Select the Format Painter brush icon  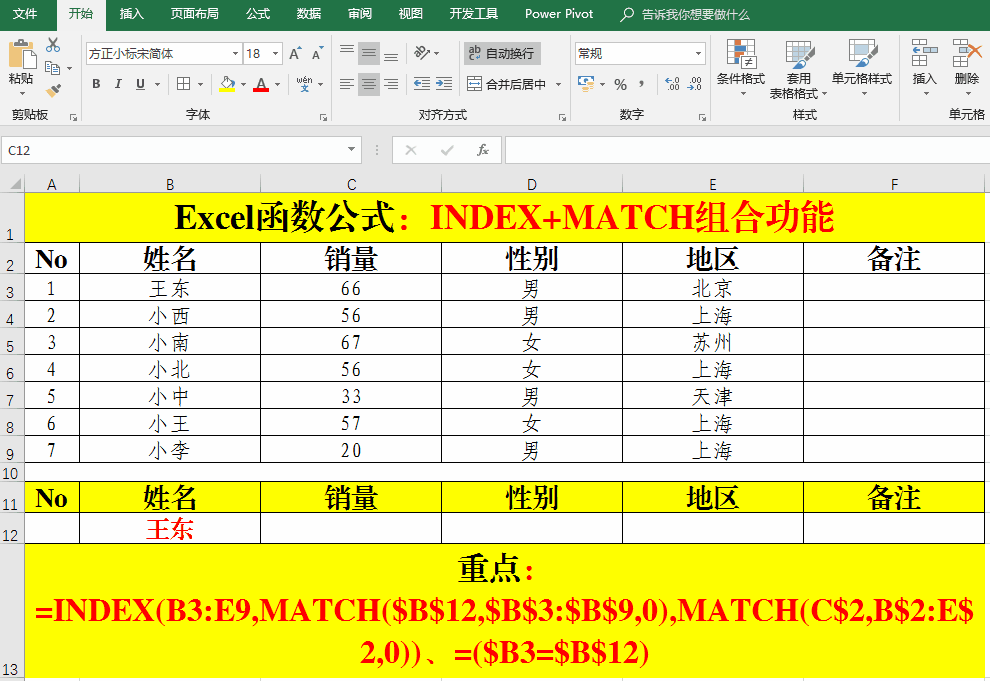pyautogui.click(x=53, y=91)
